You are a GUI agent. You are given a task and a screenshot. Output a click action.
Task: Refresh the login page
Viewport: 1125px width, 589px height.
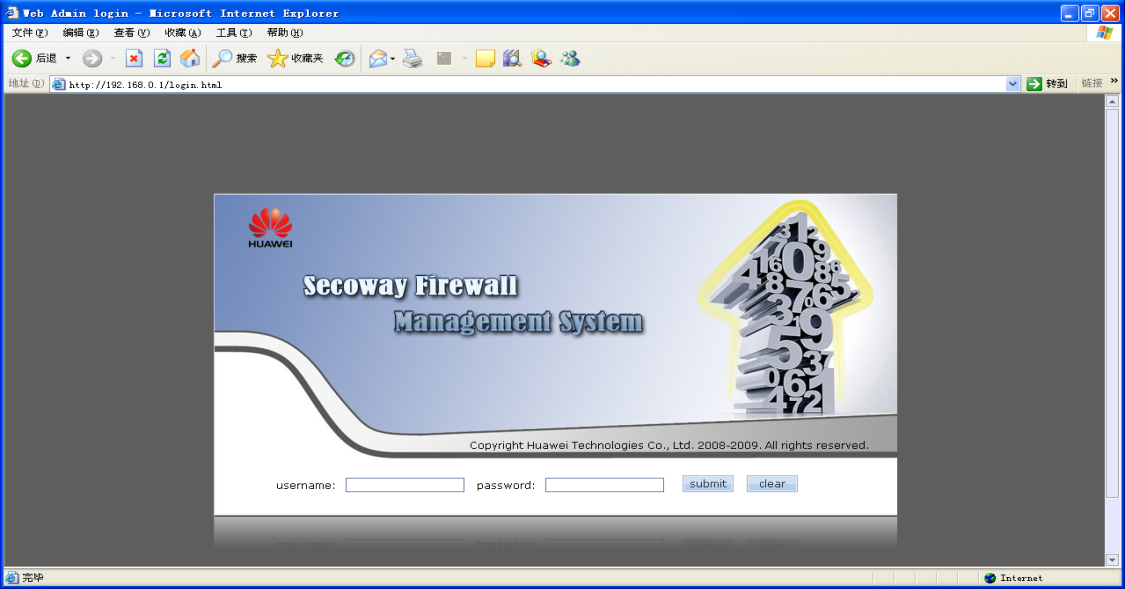coord(162,58)
